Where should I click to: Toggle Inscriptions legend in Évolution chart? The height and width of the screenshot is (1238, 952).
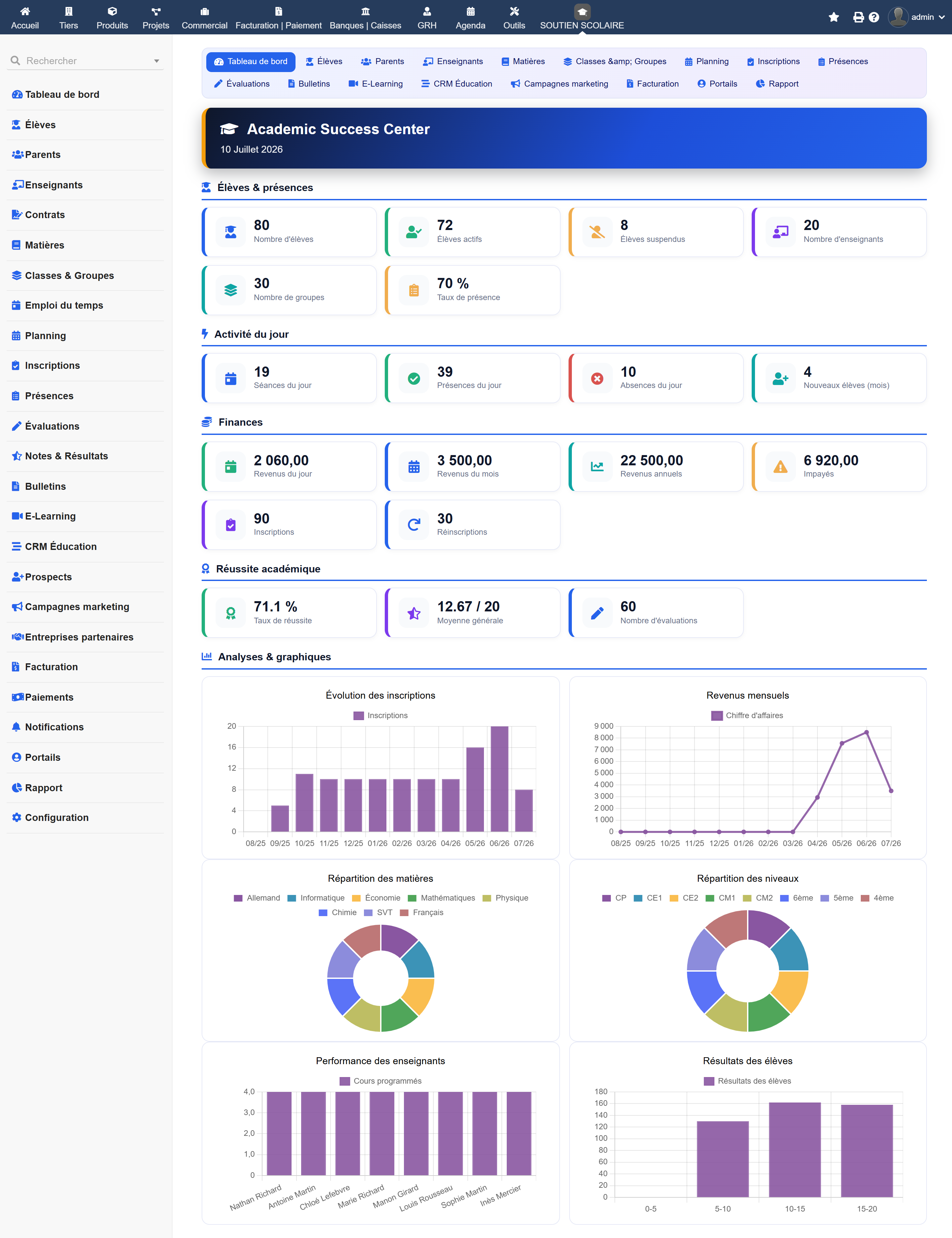(x=380, y=716)
